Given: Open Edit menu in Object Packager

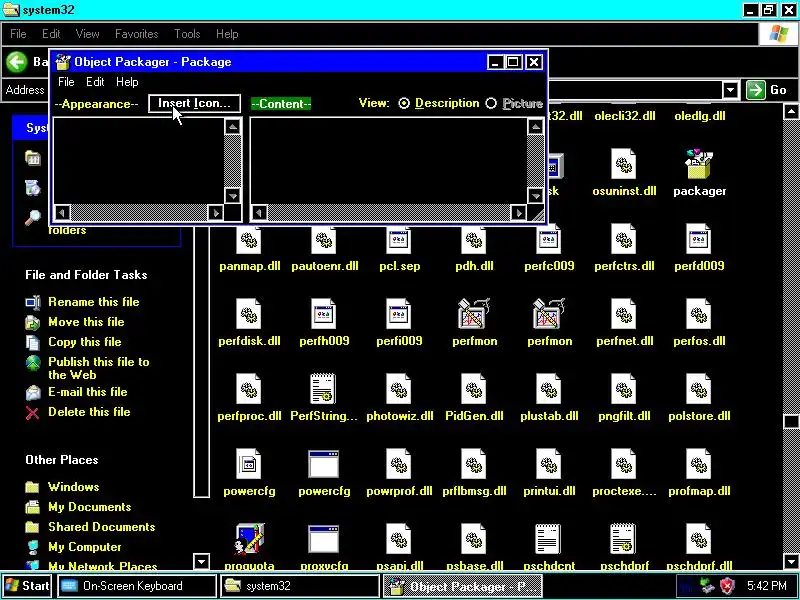Looking at the screenshot, I should pos(95,82).
